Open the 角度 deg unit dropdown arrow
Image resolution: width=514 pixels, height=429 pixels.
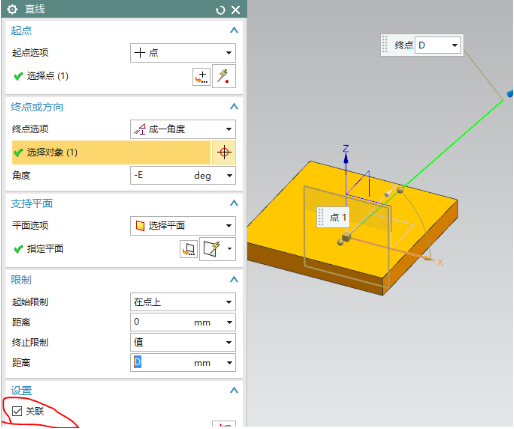[x=229, y=176]
